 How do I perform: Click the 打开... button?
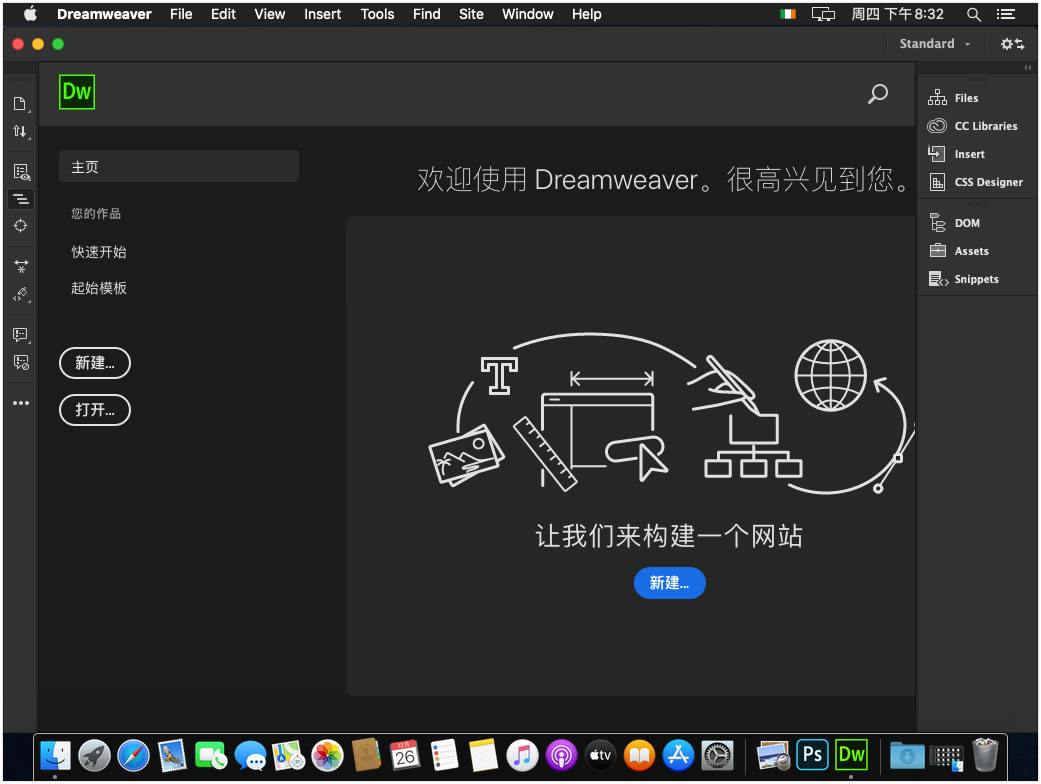click(95, 410)
